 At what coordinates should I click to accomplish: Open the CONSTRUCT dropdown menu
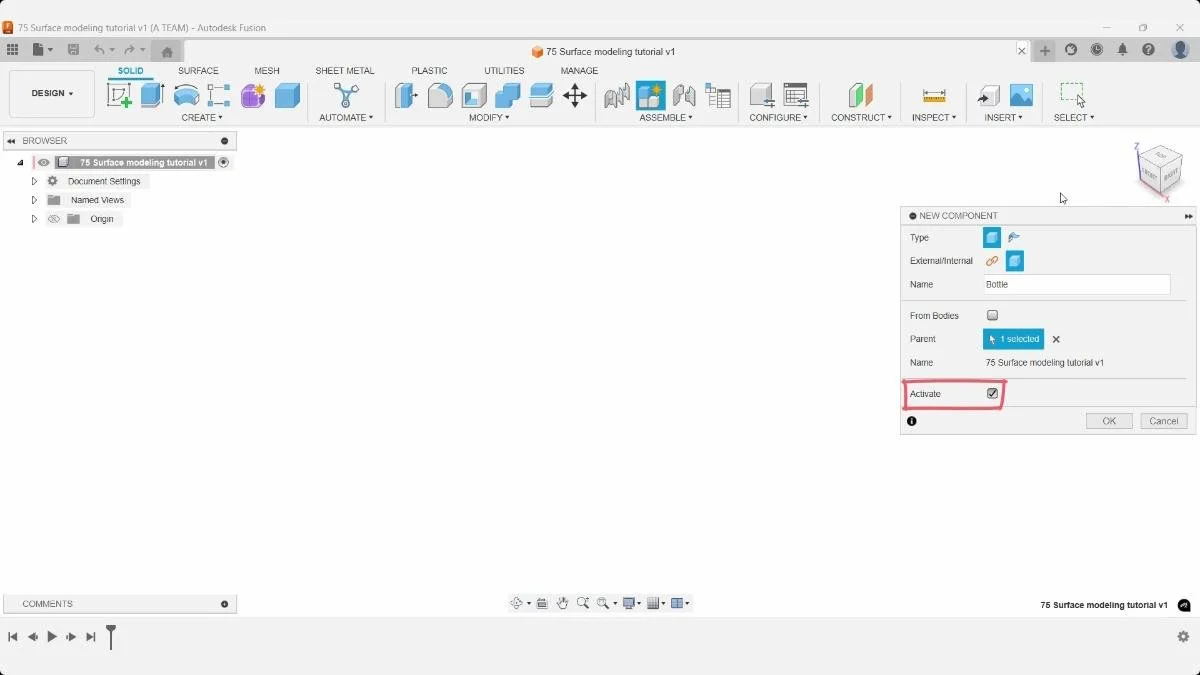[861, 117]
